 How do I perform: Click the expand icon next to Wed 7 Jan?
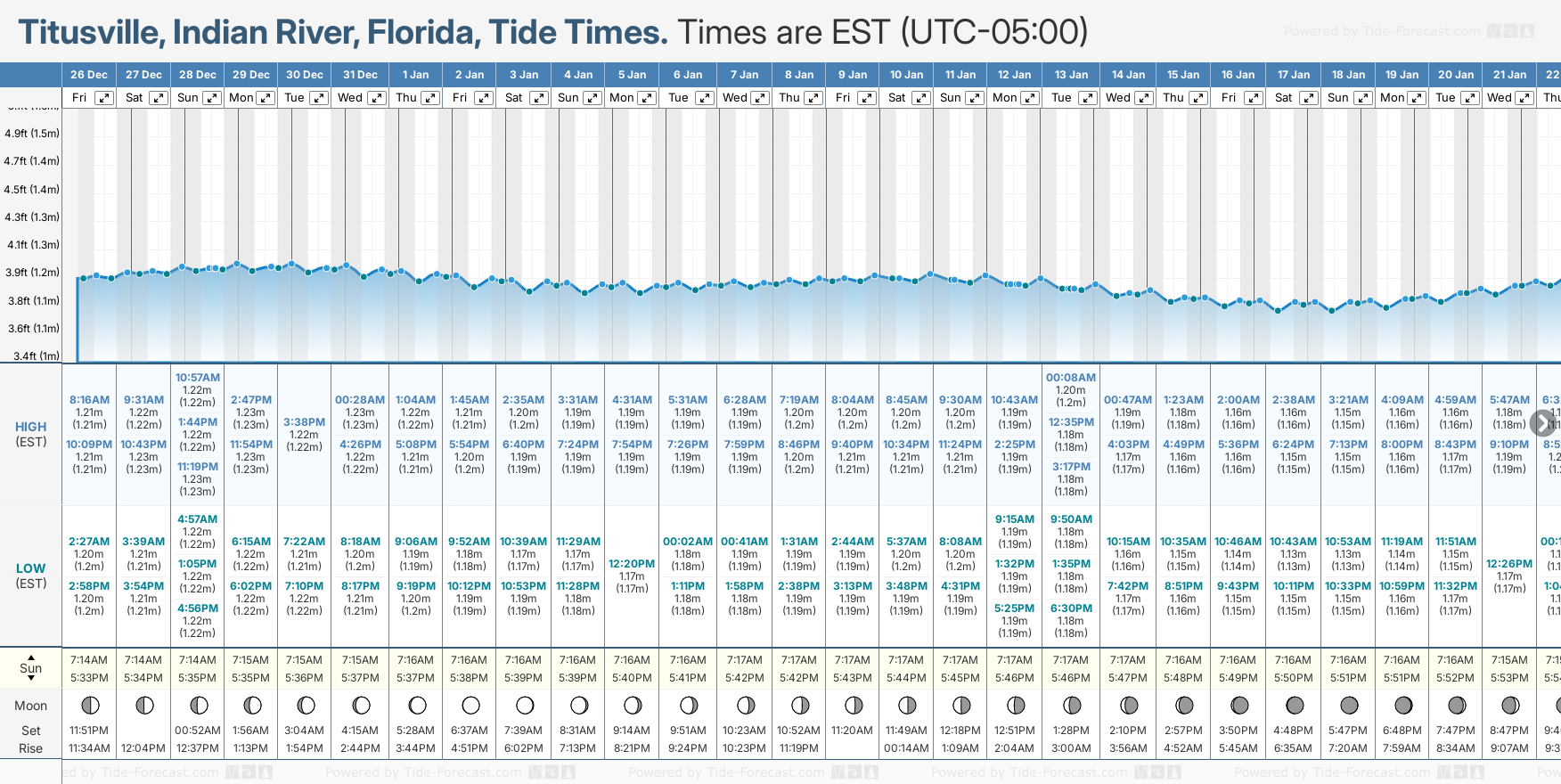[x=760, y=98]
